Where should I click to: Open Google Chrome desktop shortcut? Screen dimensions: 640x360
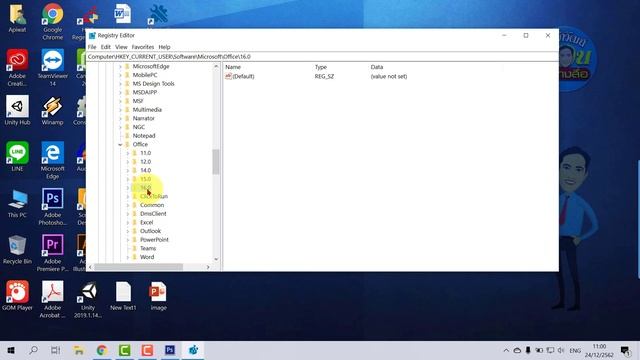click(53, 21)
